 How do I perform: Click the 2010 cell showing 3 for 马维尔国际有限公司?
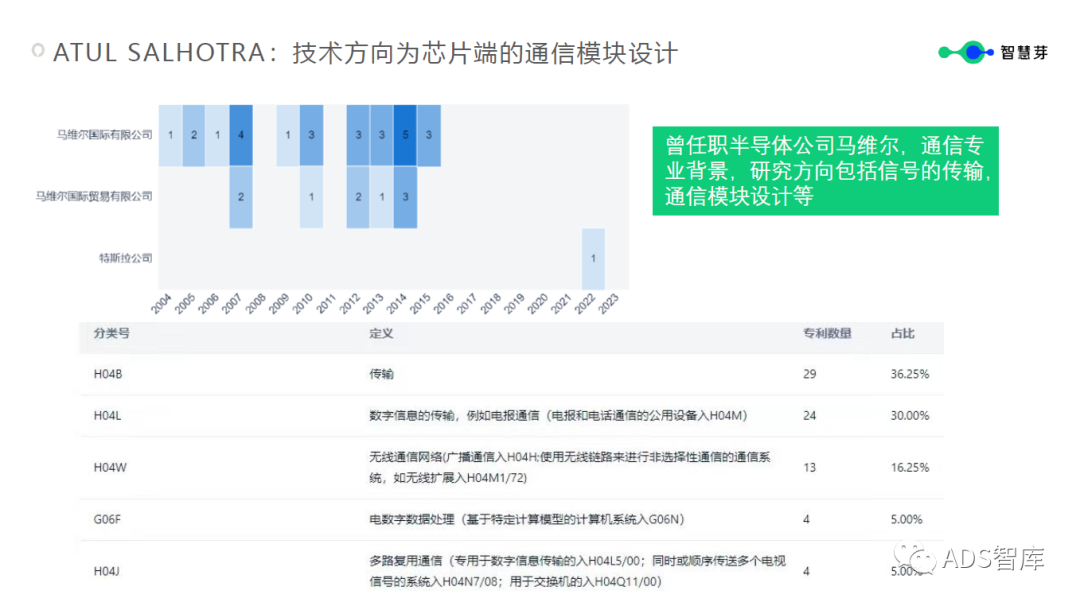coord(311,135)
